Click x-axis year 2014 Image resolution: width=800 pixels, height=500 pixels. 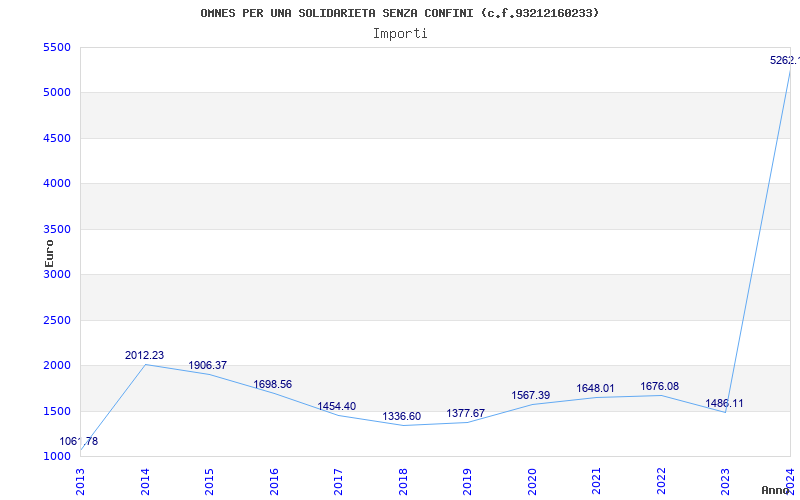click(145, 481)
